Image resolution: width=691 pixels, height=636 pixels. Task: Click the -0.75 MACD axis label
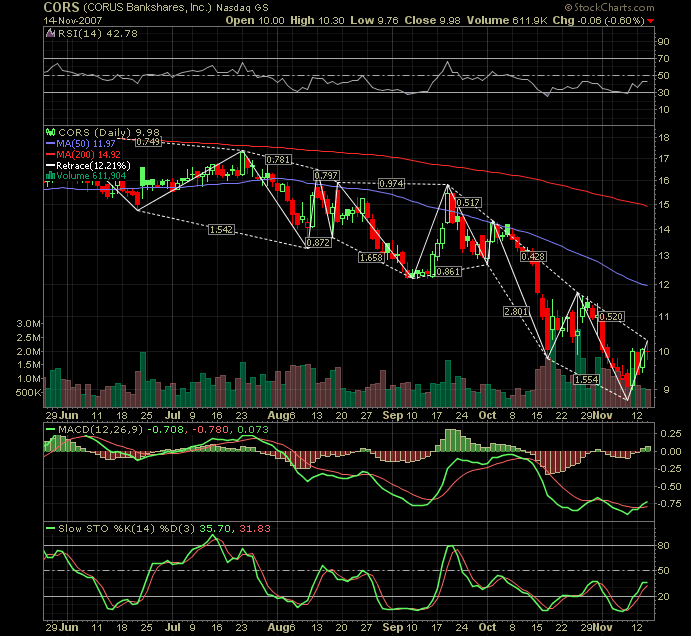670,504
